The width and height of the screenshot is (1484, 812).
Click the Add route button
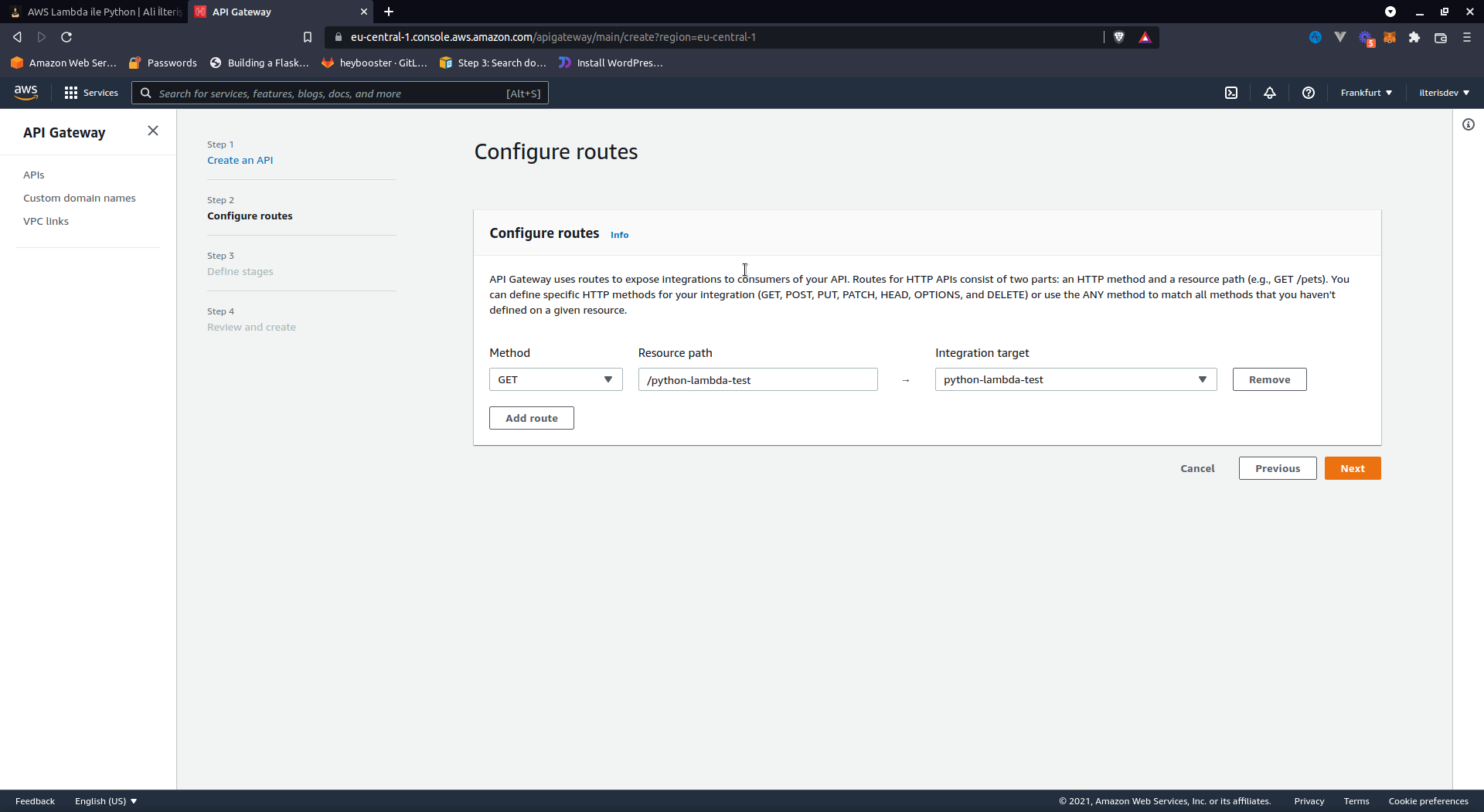(x=531, y=418)
